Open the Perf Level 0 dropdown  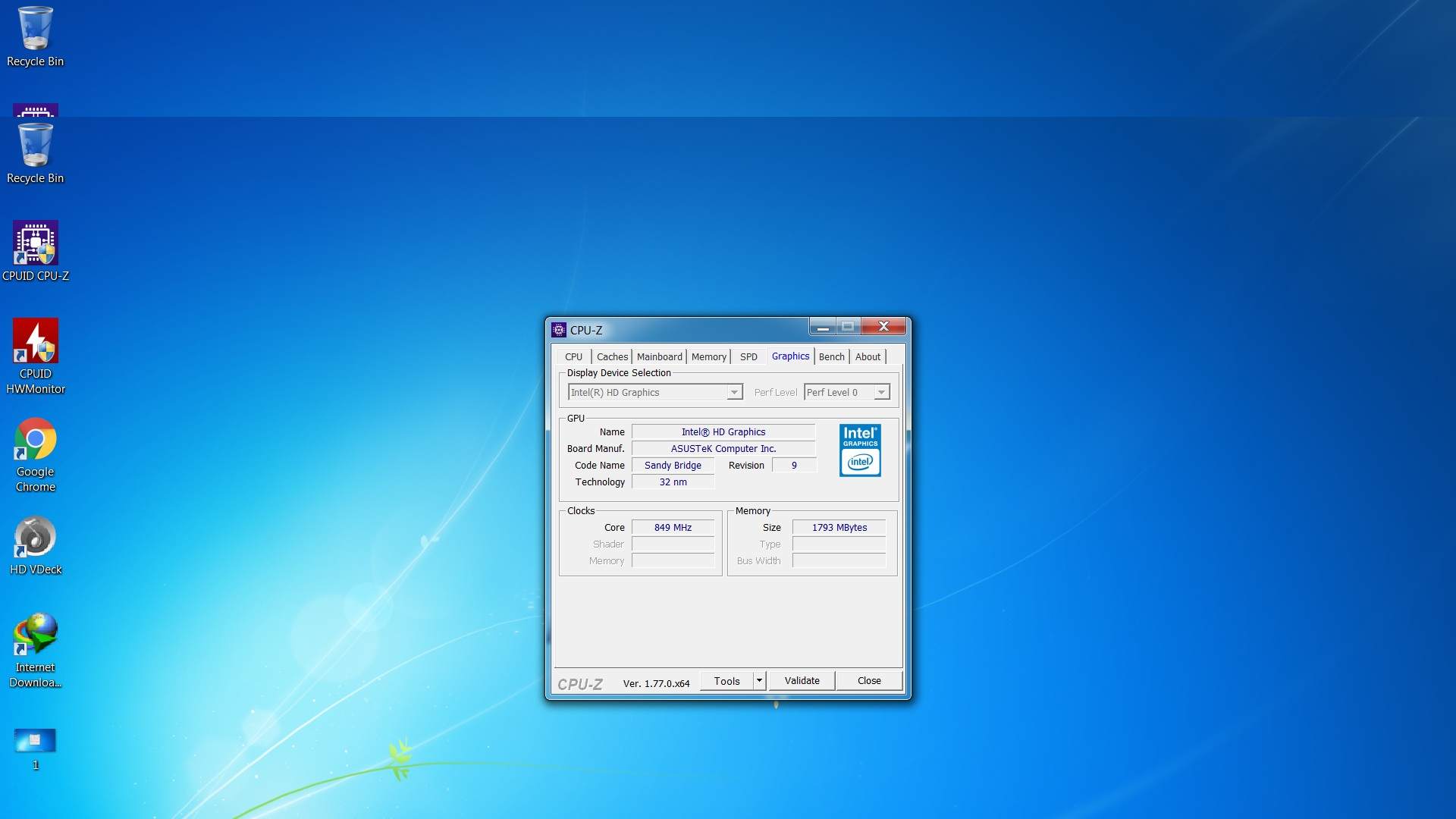coord(880,393)
